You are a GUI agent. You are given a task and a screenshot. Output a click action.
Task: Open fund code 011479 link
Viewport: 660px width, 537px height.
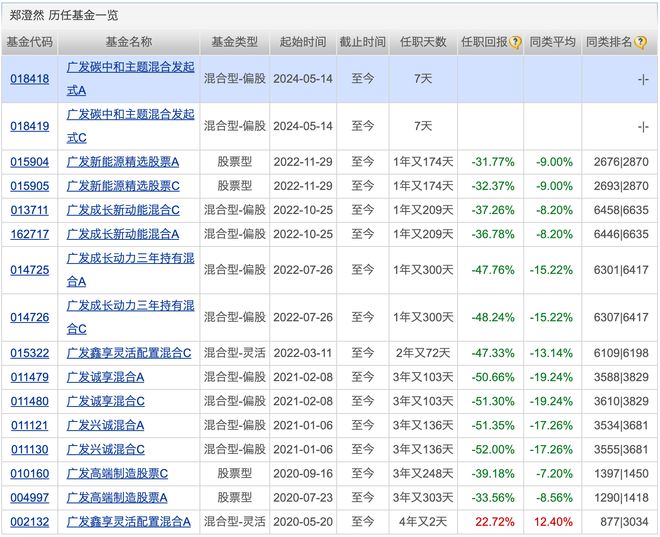point(29,377)
